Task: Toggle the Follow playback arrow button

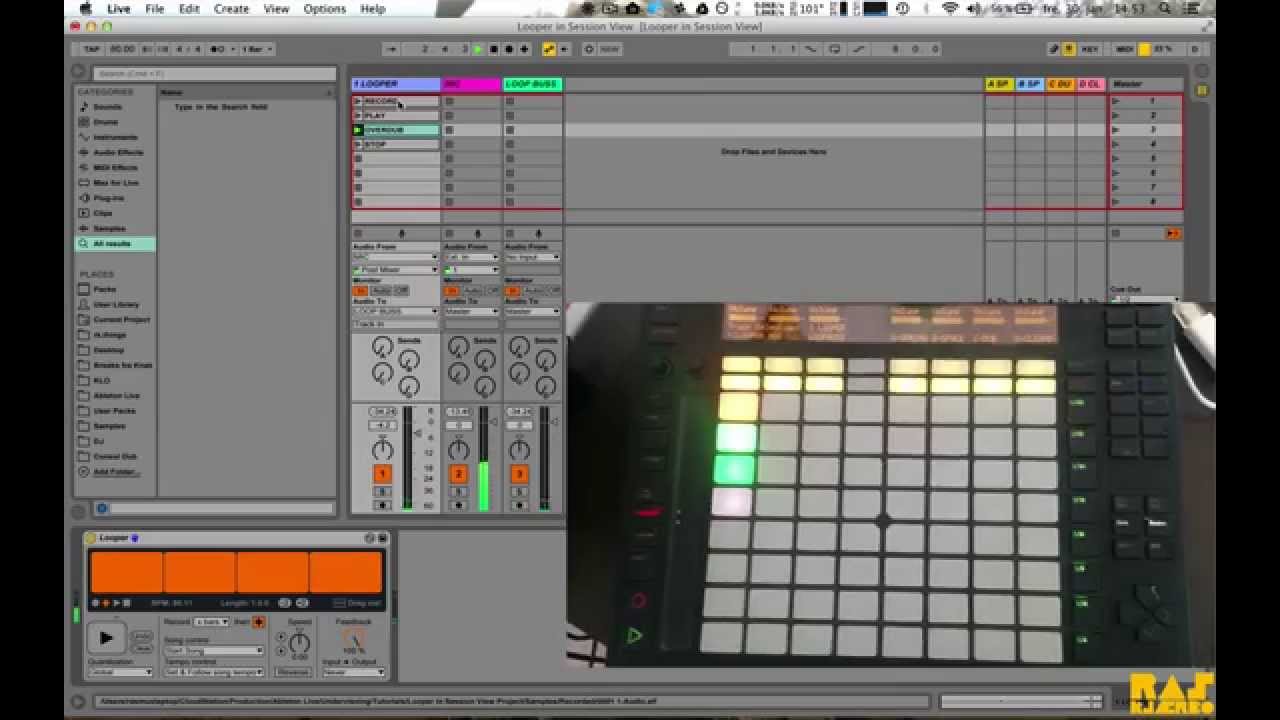Action: (392, 49)
